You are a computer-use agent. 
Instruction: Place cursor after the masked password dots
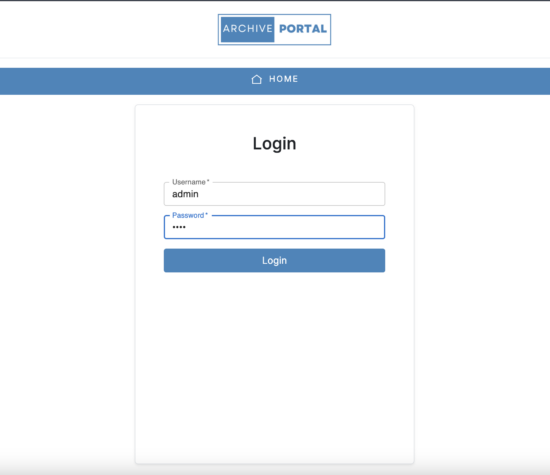(187, 227)
